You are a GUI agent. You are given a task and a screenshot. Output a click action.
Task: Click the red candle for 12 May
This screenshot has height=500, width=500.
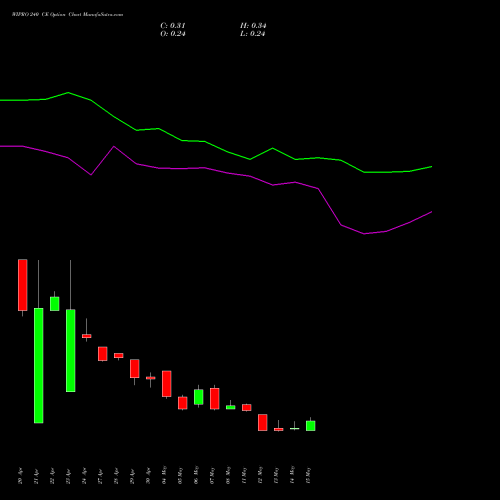pos(263,423)
